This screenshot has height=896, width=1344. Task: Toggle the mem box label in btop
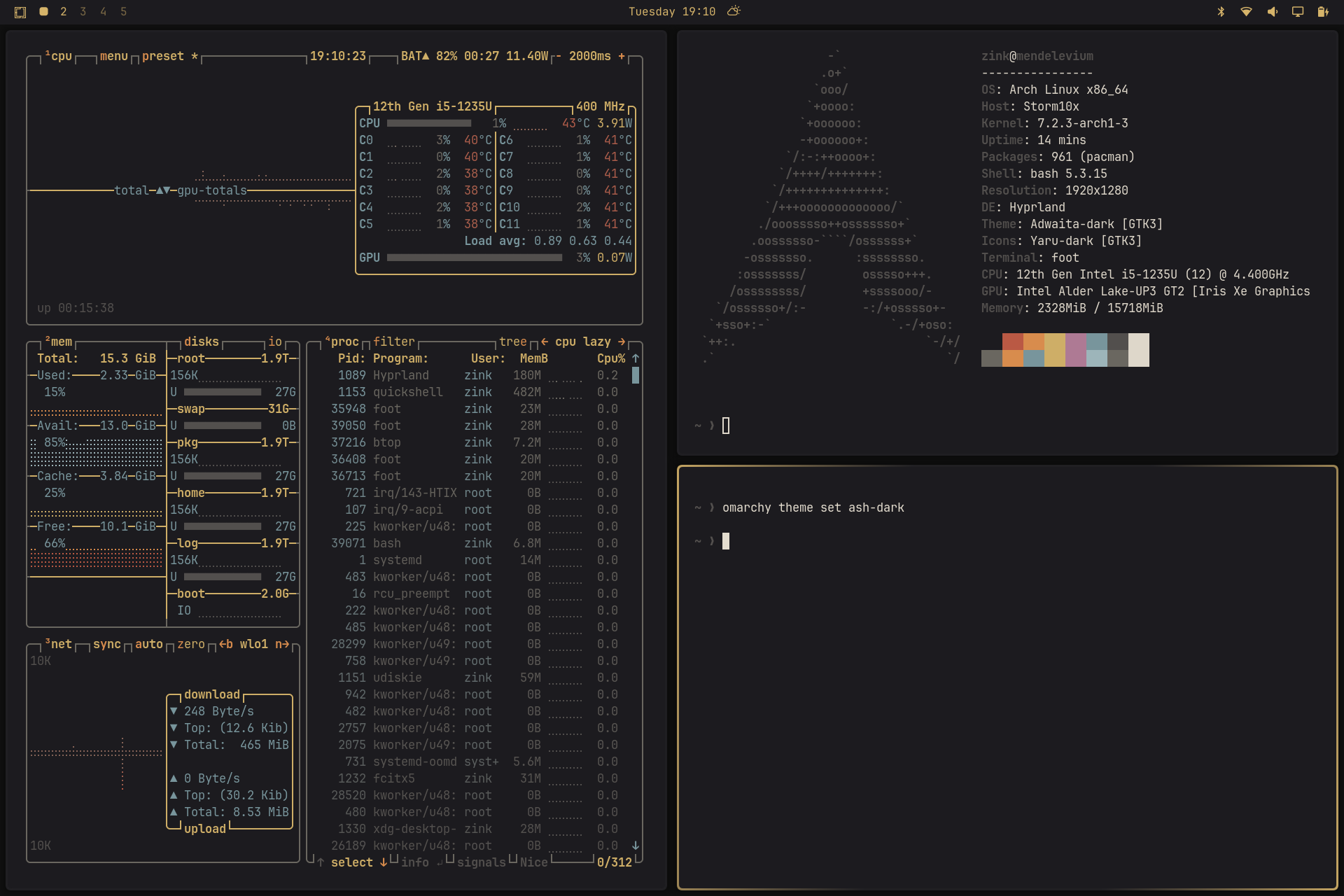point(59,342)
